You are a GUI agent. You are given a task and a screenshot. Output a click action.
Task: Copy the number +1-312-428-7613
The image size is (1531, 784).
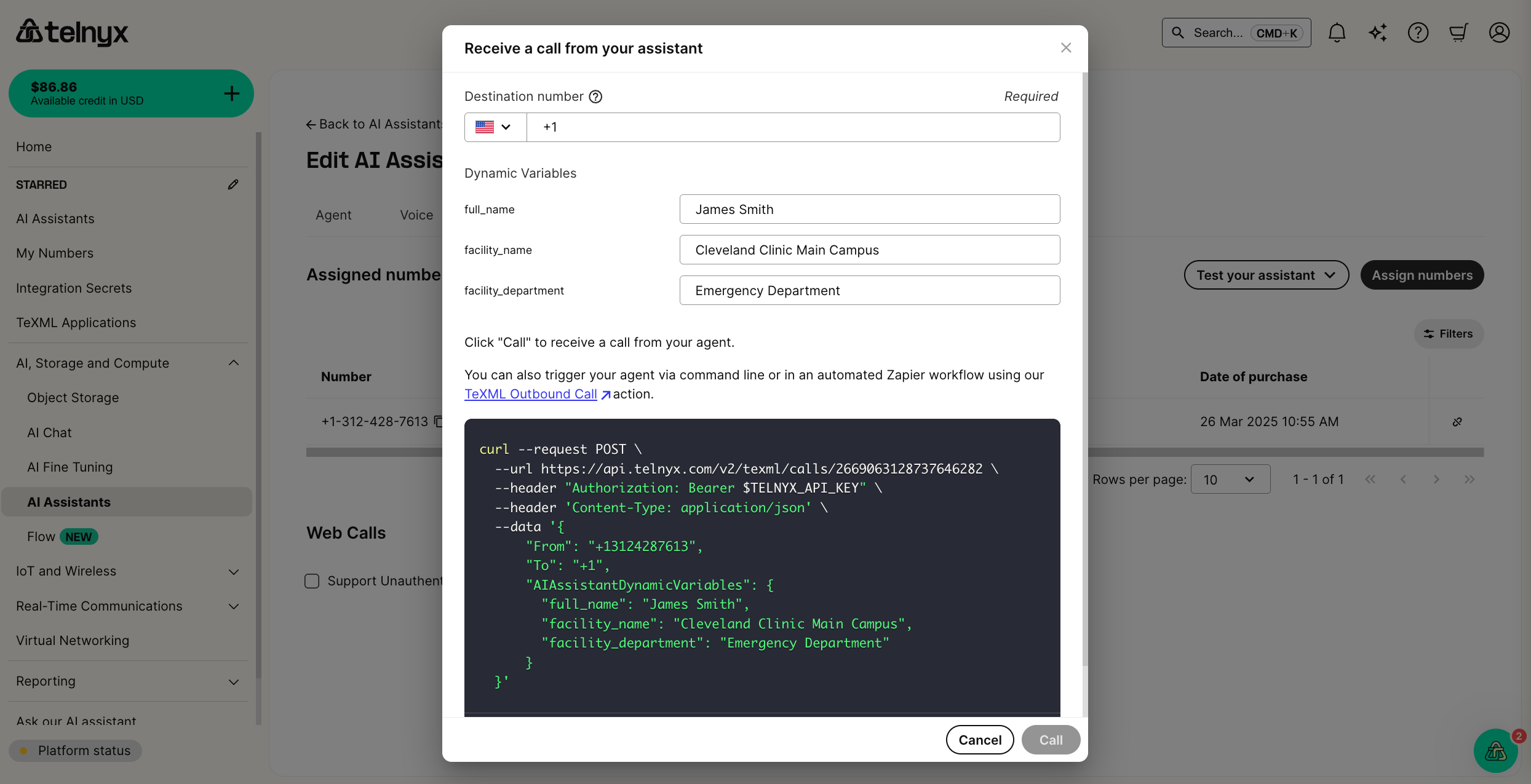pos(437,421)
